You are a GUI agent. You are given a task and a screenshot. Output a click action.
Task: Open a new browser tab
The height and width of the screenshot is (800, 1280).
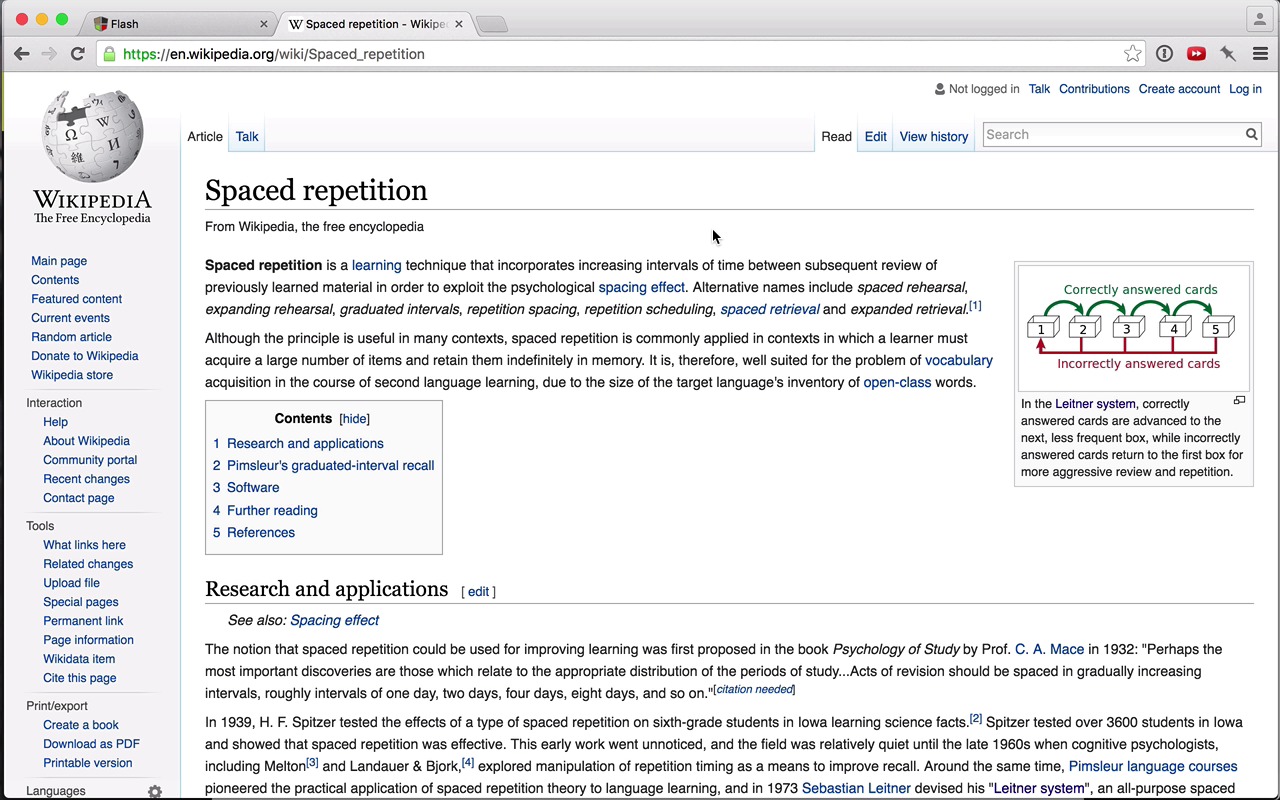(492, 24)
